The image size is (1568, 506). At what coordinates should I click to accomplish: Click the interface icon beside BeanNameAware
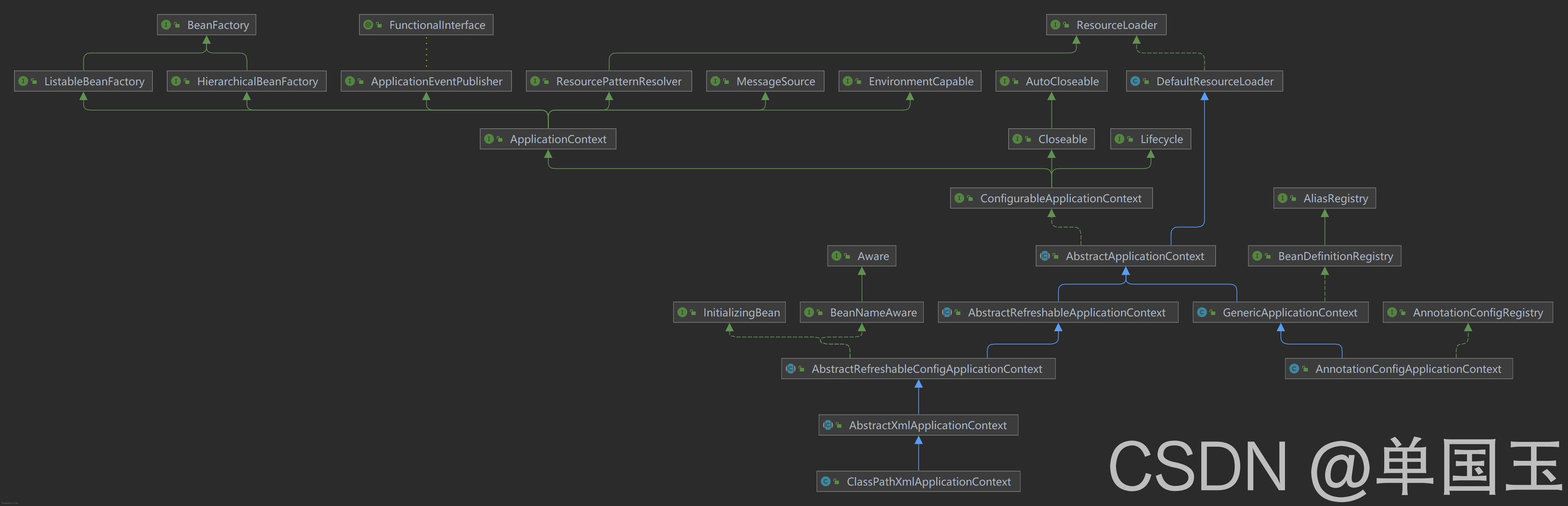pyautogui.click(x=808, y=312)
